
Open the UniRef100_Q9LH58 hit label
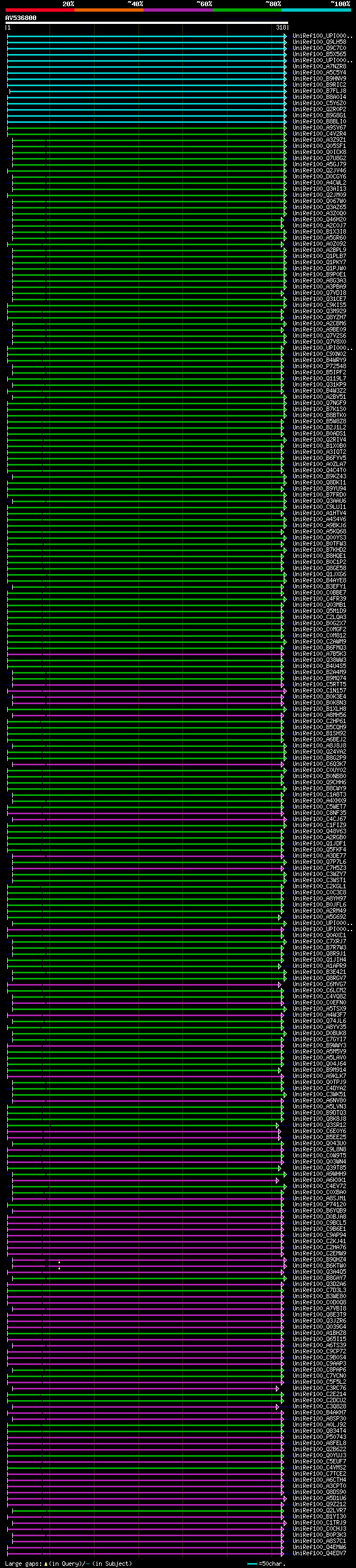(319, 42)
